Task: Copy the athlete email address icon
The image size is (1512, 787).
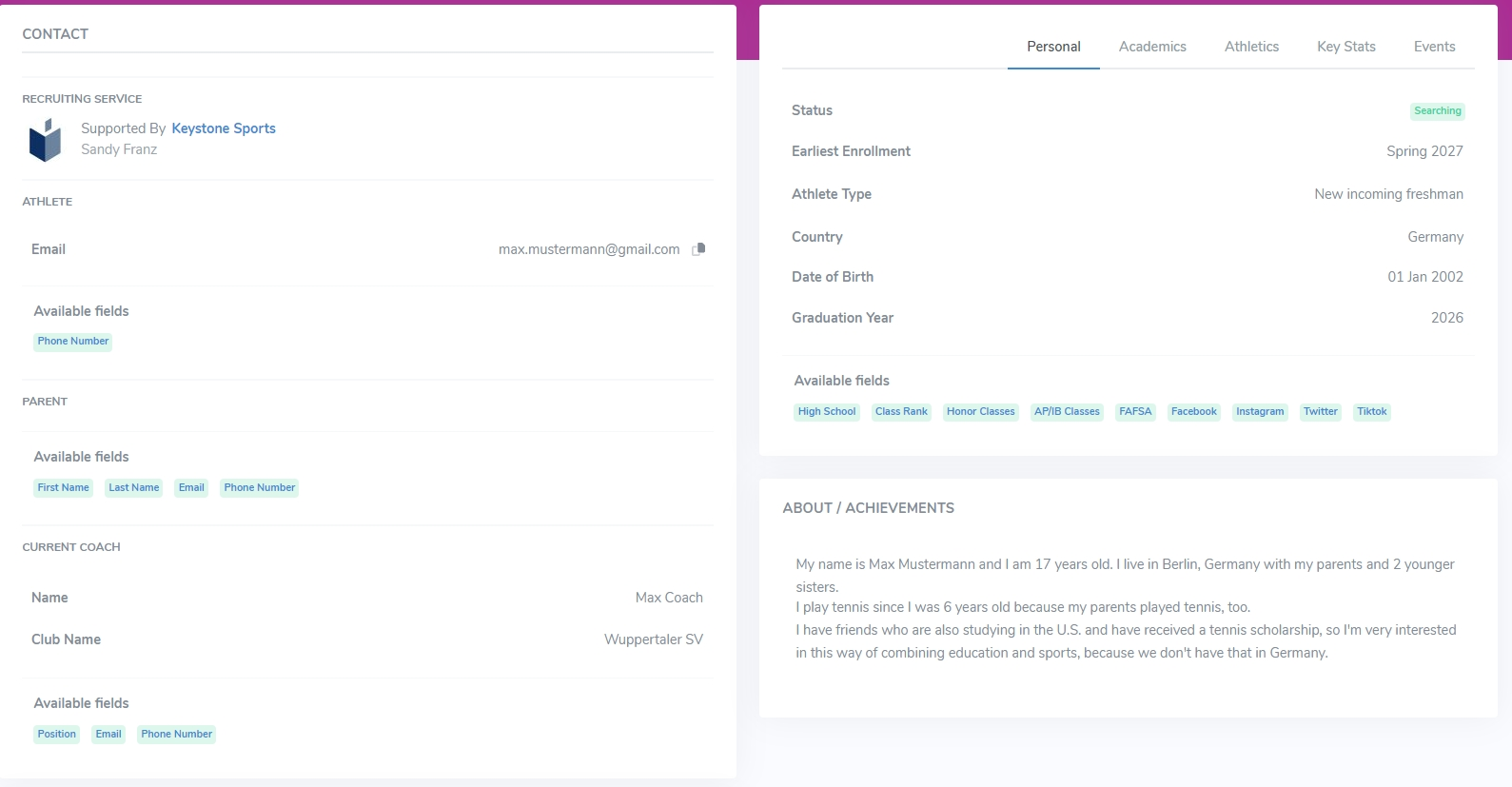Action: pos(698,249)
